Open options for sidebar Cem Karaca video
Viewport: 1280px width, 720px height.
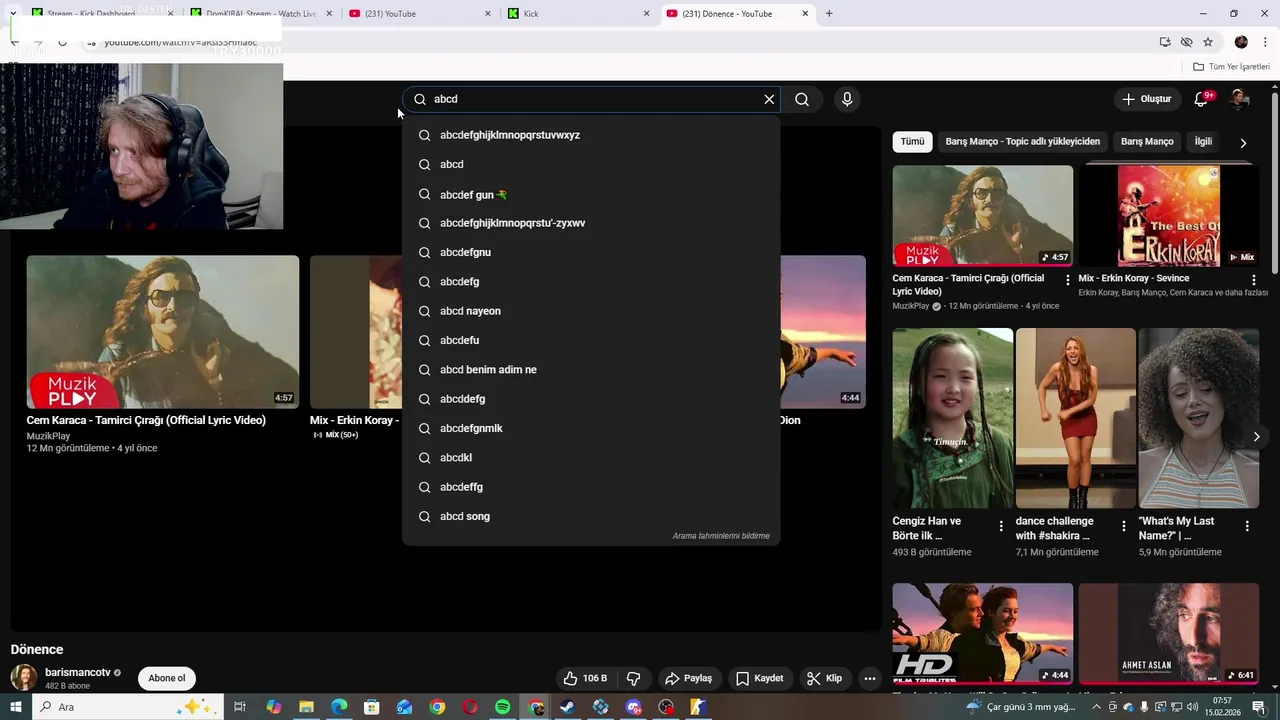1068,281
